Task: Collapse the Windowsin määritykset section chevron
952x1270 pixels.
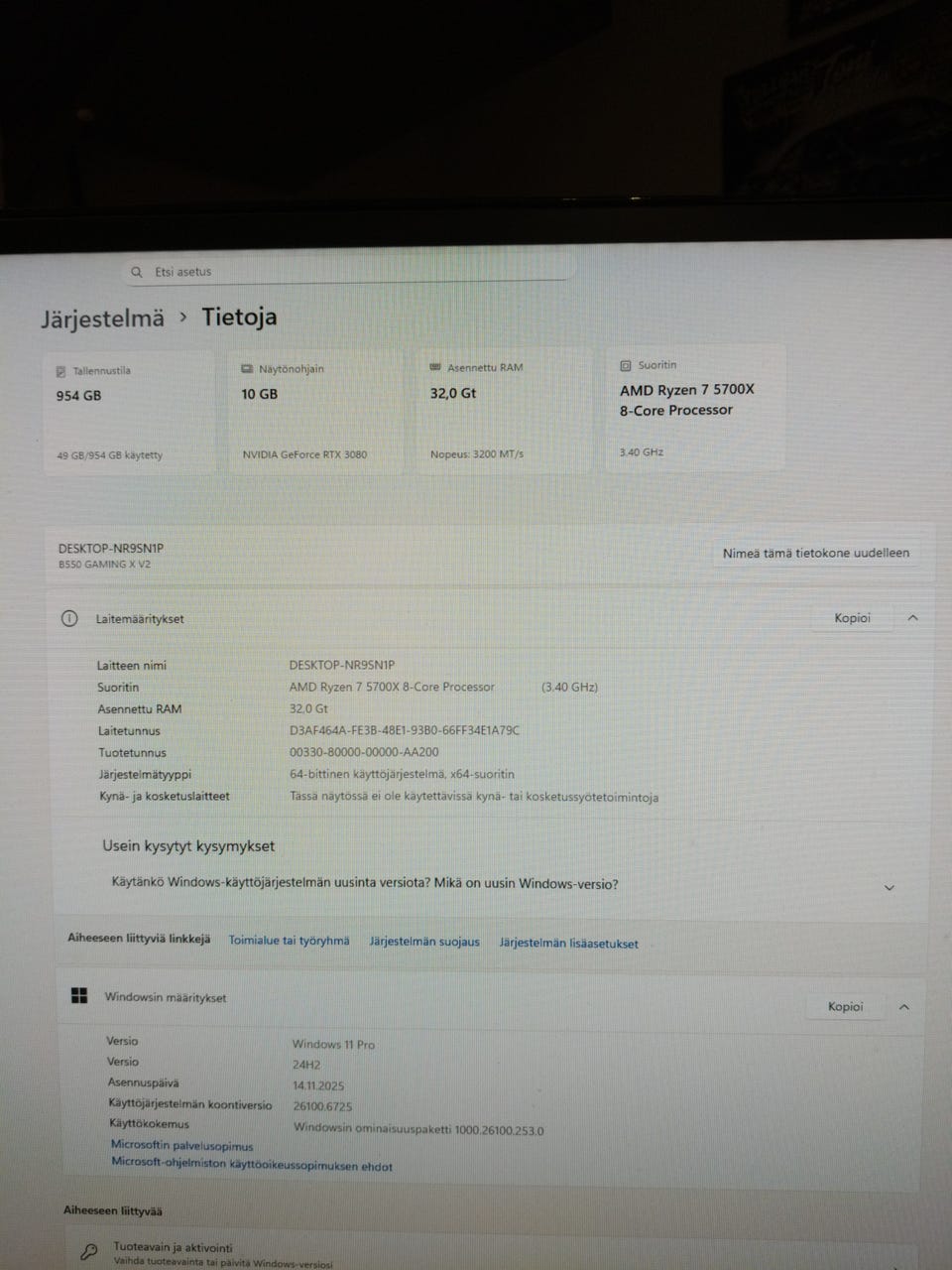Action: pyautogui.click(x=903, y=1006)
